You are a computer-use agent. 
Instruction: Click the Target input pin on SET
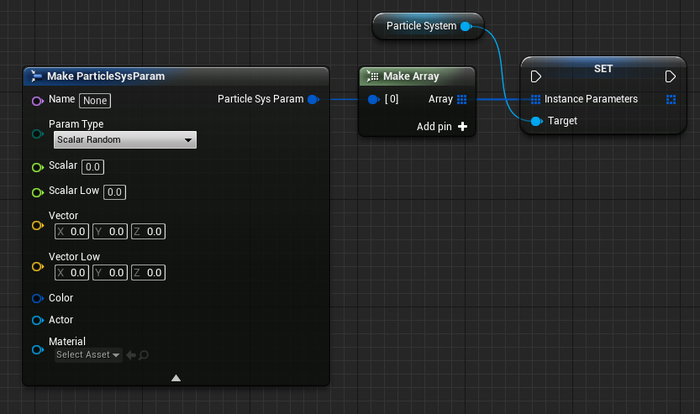pyautogui.click(x=536, y=121)
